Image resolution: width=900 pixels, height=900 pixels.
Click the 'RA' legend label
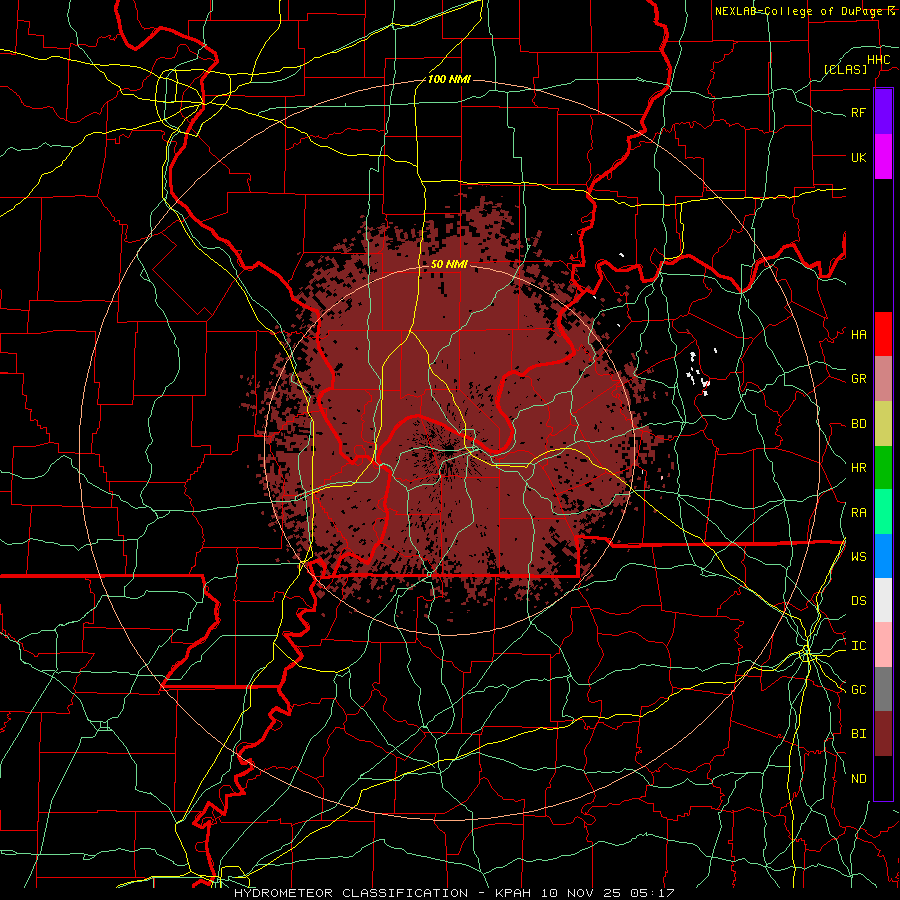[x=859, y=513]
